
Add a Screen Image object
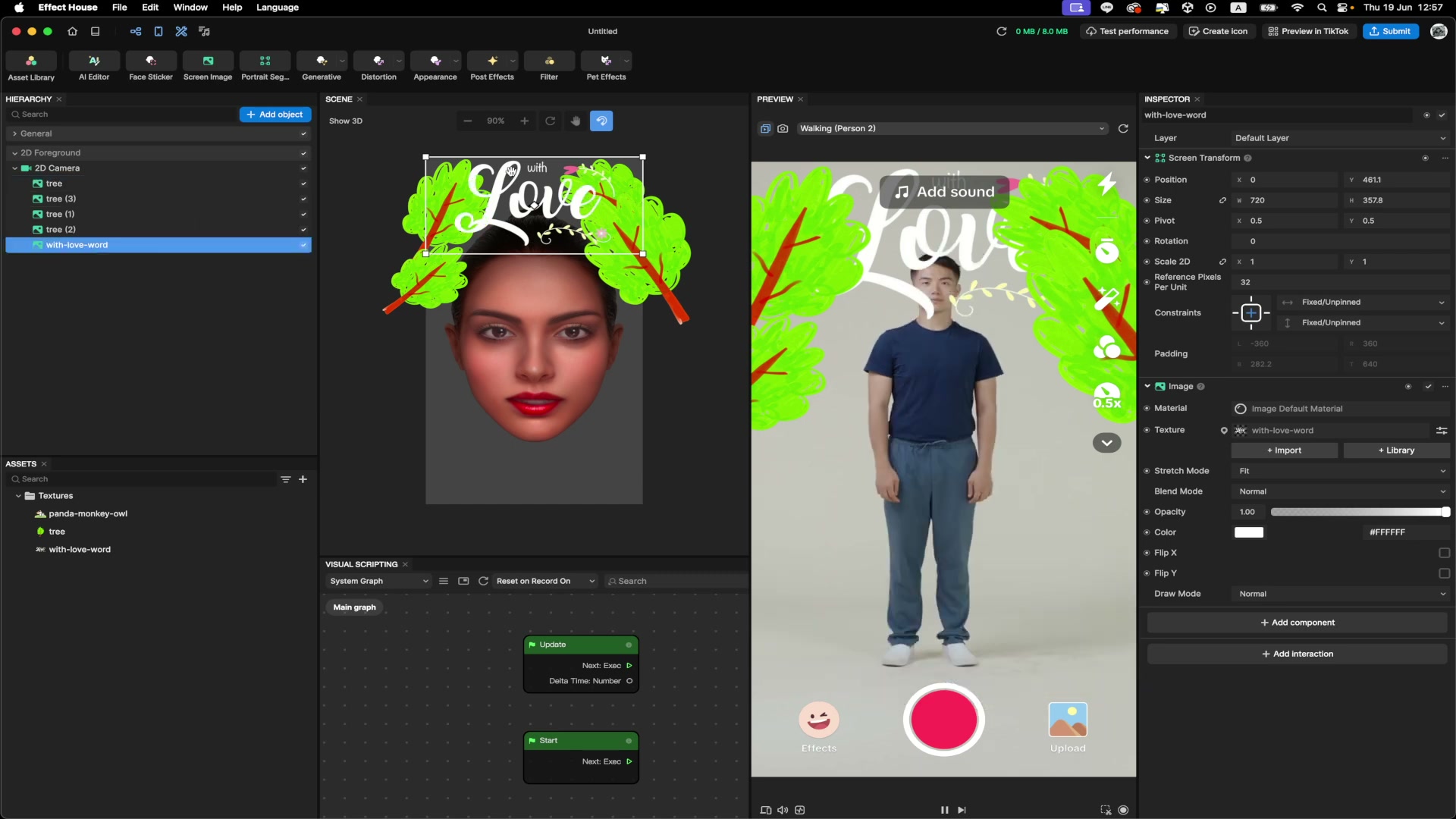coord(208,66)
